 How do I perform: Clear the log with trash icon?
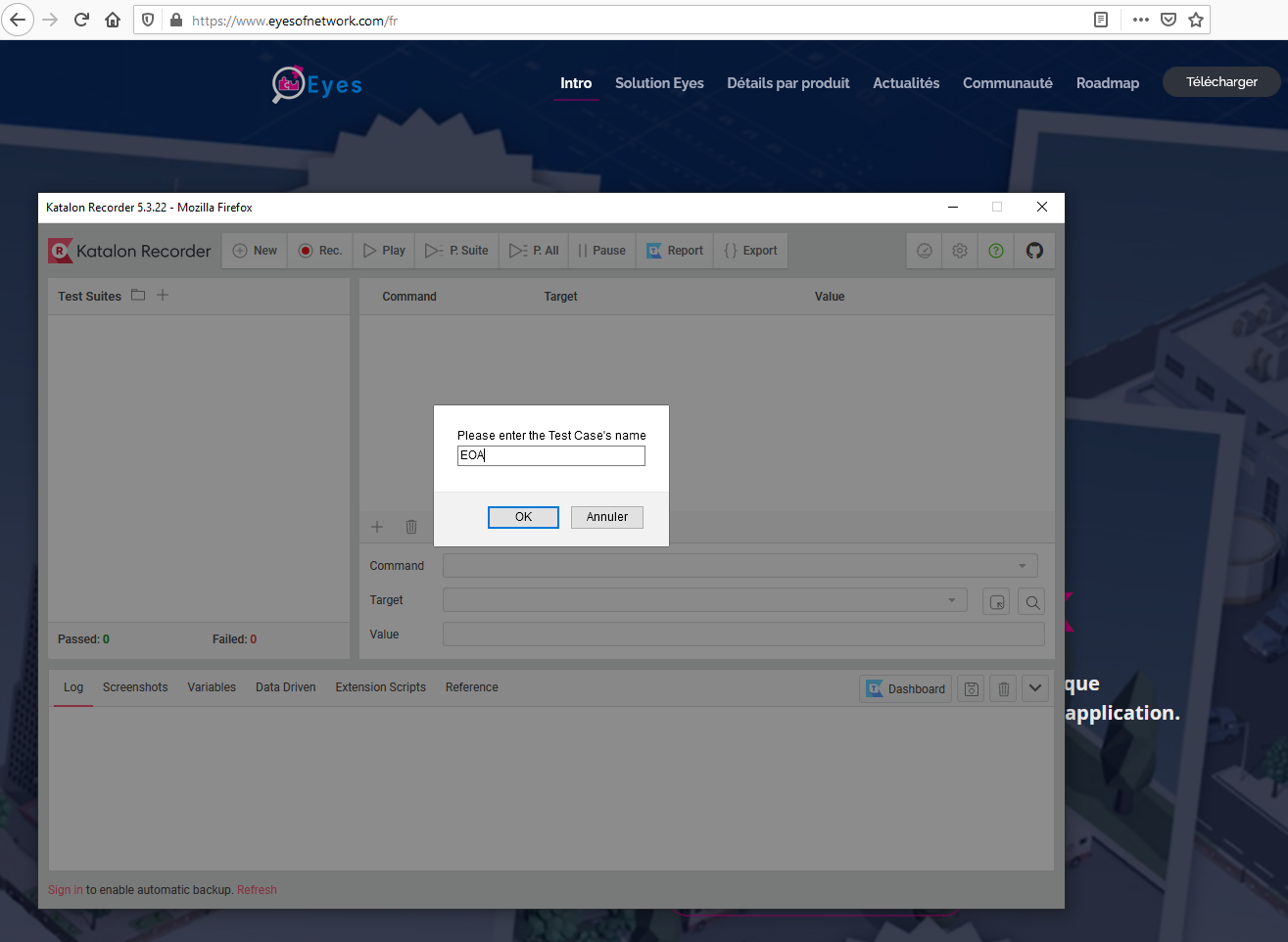pyautogui.click(x=1003, y=689)
